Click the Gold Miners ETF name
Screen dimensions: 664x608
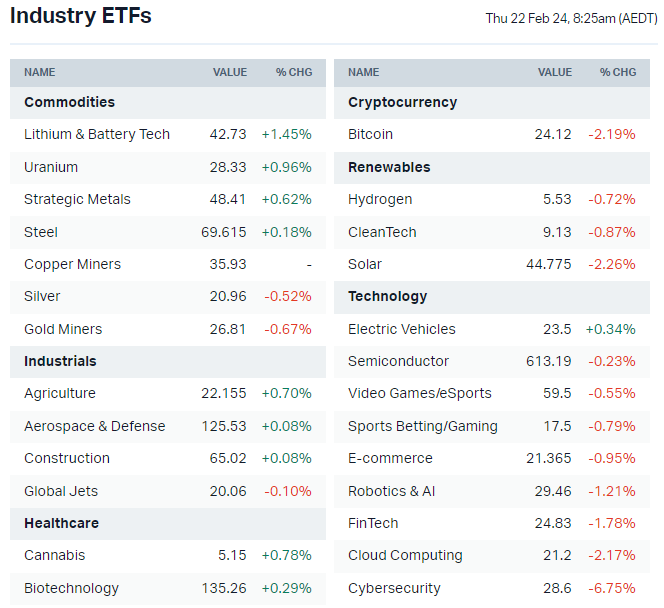[63, 329]
